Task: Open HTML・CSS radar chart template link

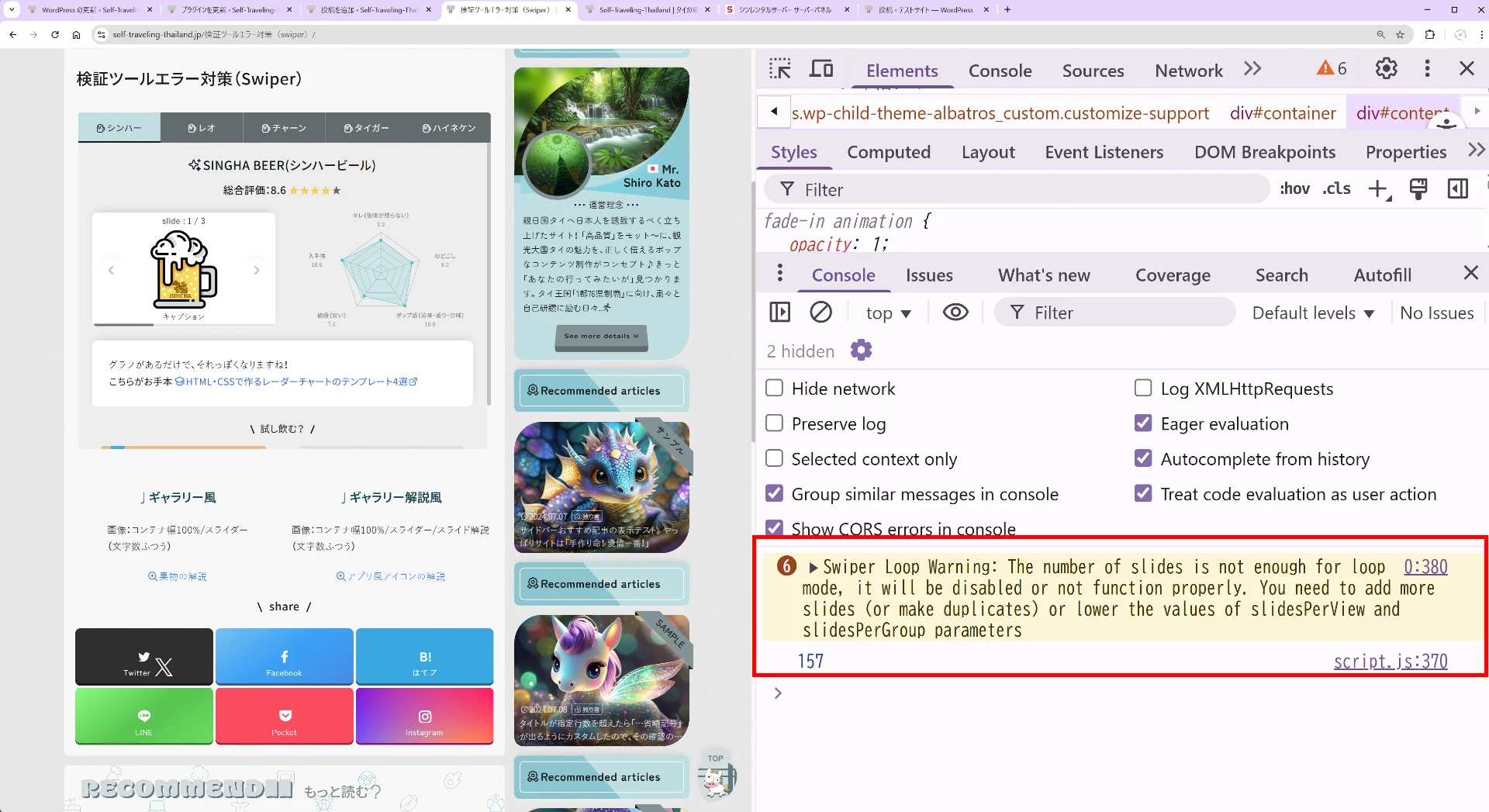Action: click(x=296, y=382)
